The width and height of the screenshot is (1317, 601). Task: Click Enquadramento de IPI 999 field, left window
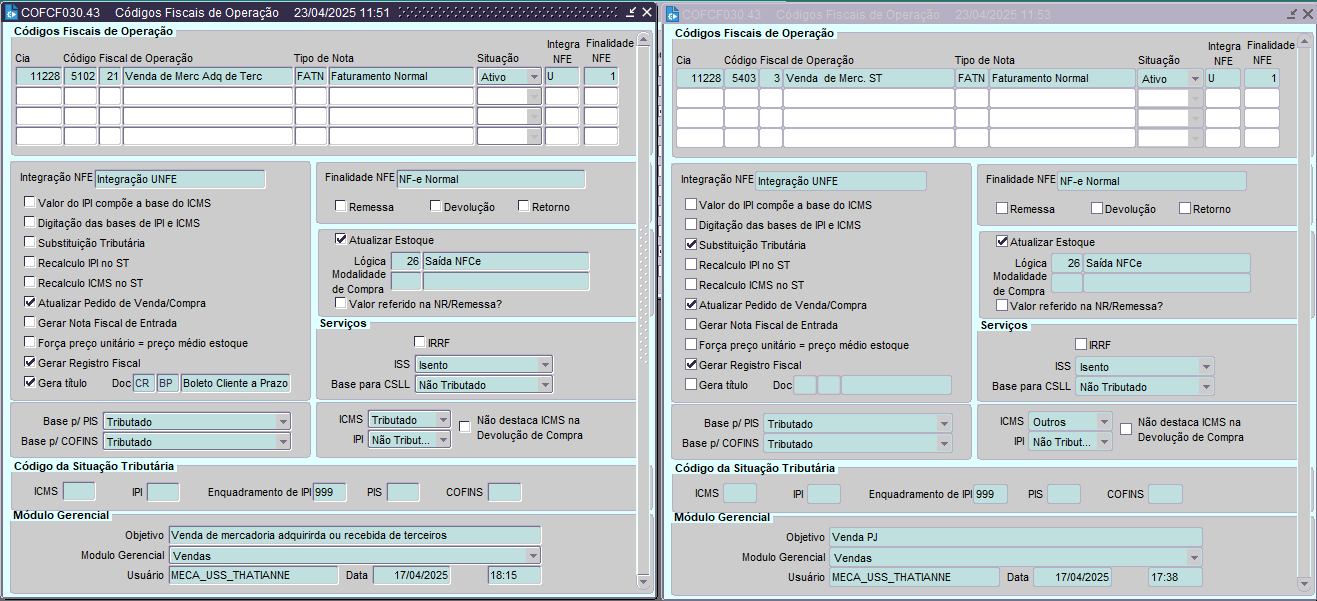coord(329,492)
